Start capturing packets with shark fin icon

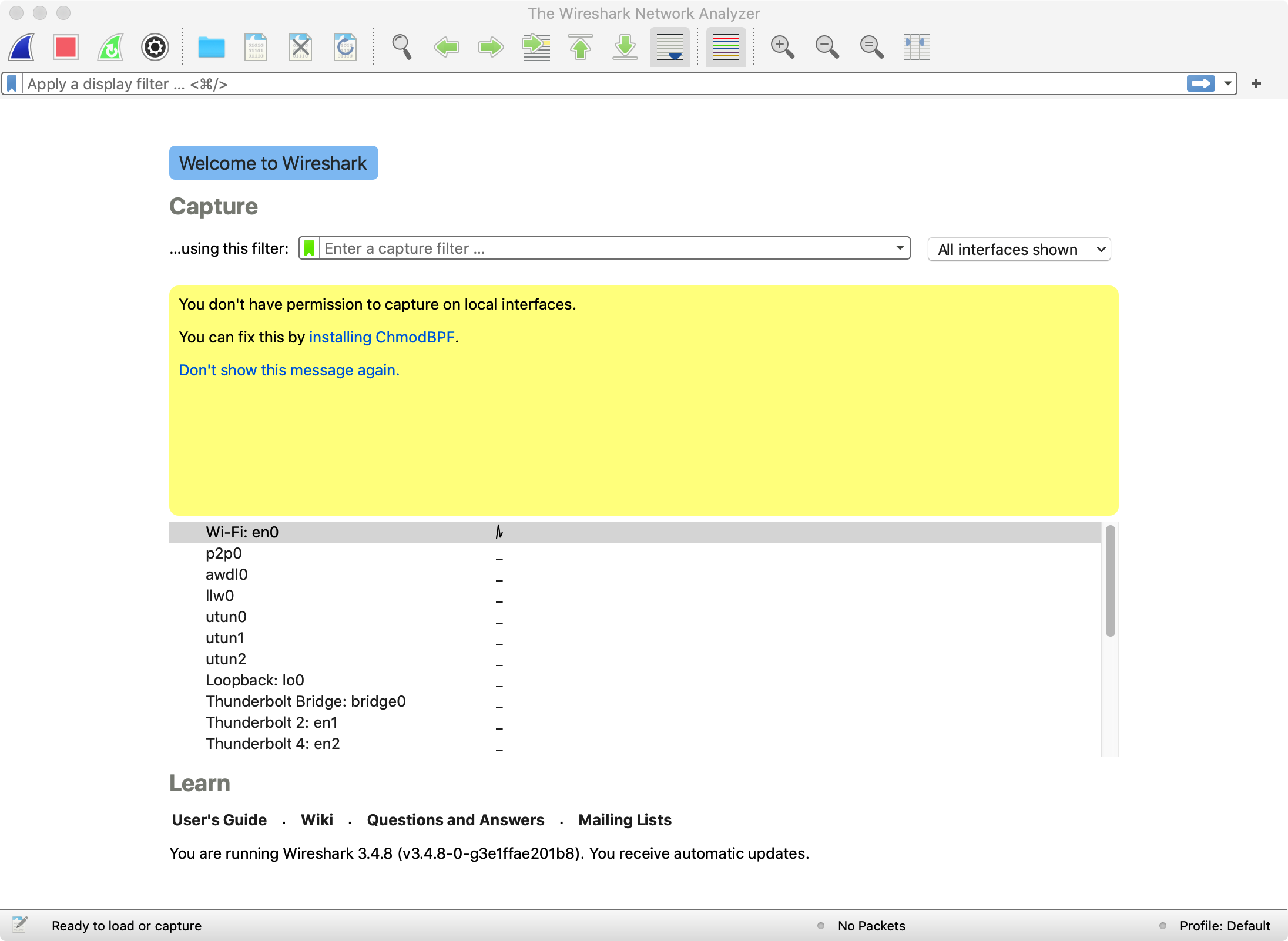pos(22,47)
